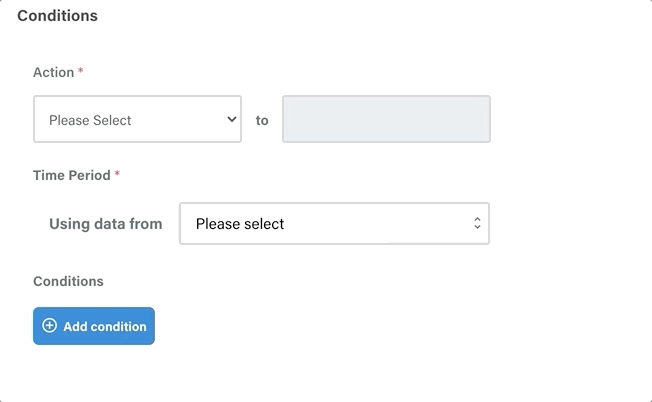Click the up-down arrows of Using data from select
This screenshot has height=402, width=652.
point(477,223)
